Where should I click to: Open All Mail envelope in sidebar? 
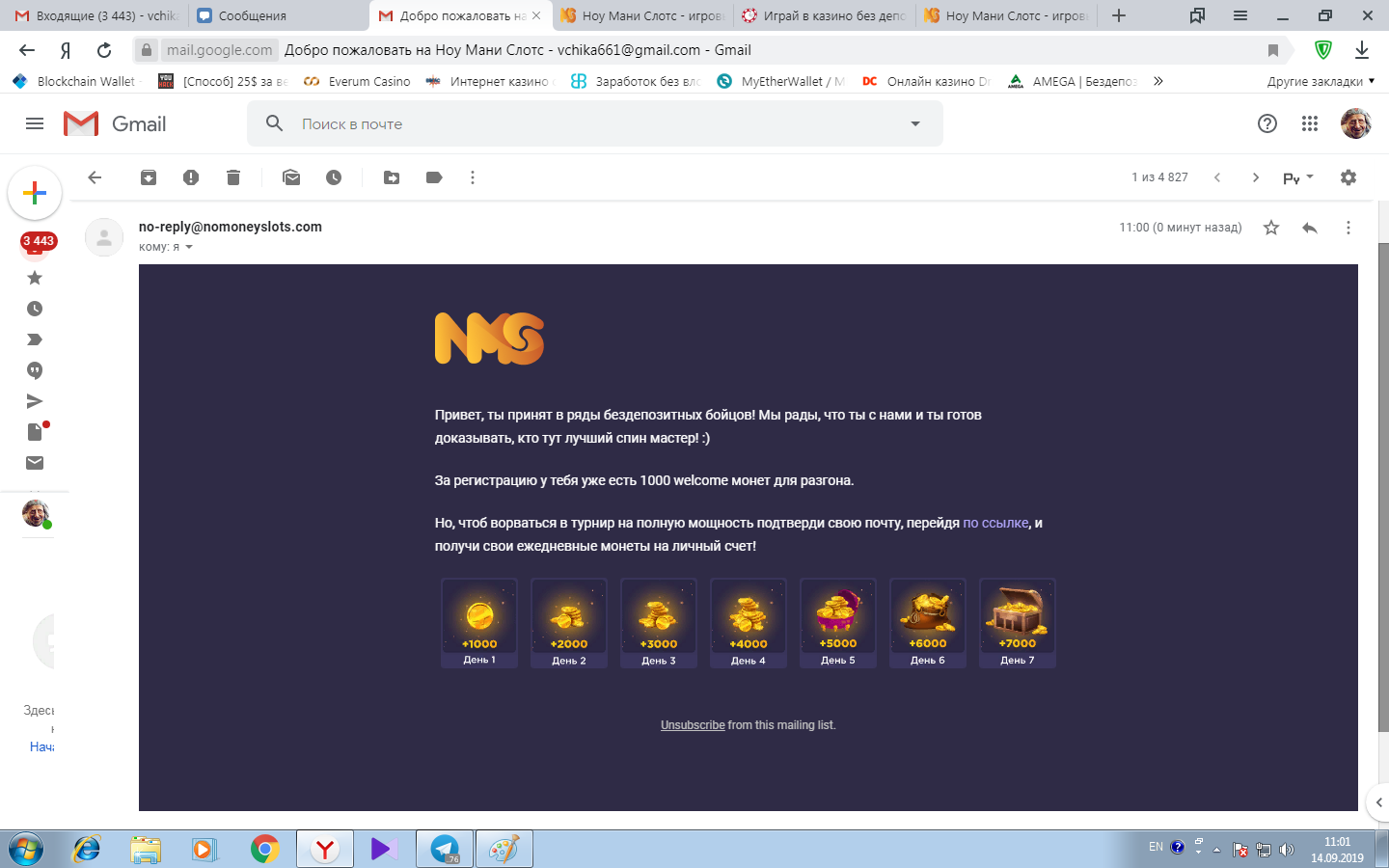(x=35, y=463)
